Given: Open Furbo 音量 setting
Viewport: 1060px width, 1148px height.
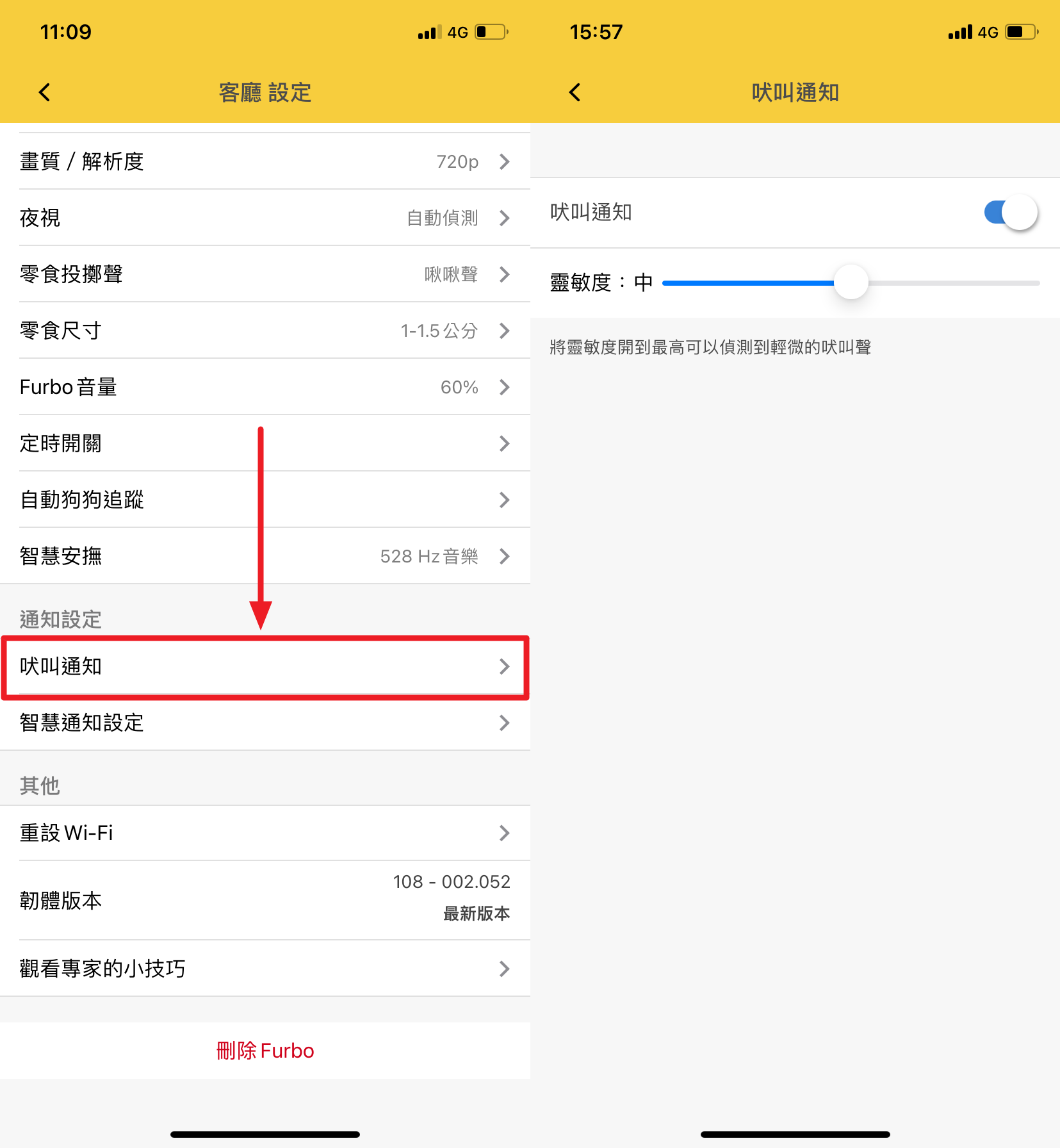Looking at the screenshot, I should click(x=265, y=387).
